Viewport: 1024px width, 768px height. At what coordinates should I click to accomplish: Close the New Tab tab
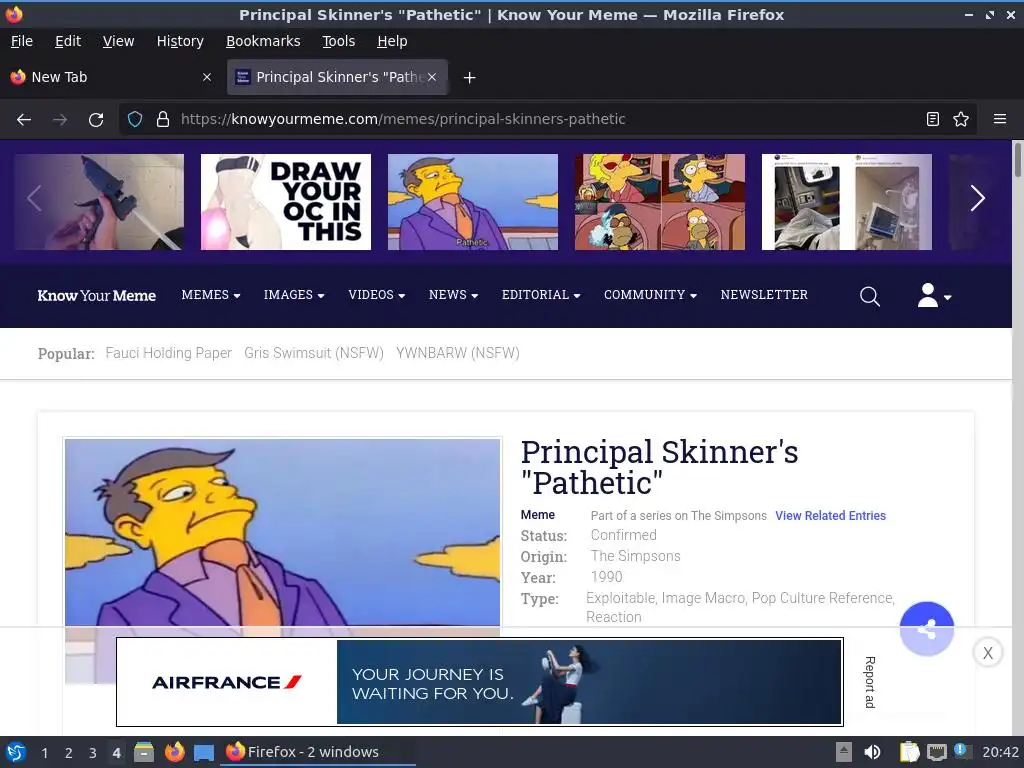coord(207,77)
